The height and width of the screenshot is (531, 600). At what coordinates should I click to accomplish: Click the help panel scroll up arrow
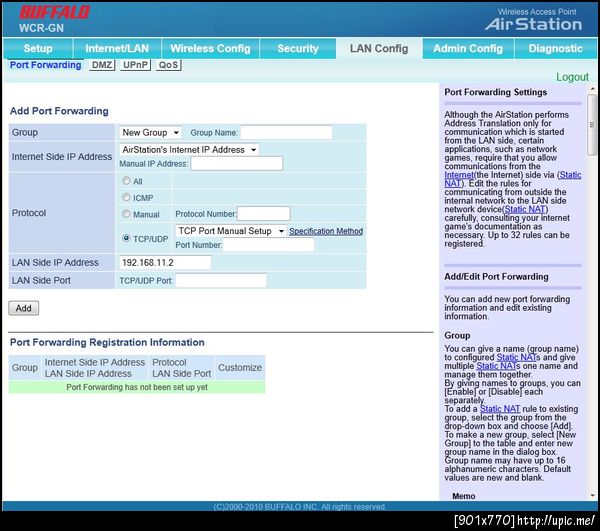pyautogui.click(x=592, y=89)
